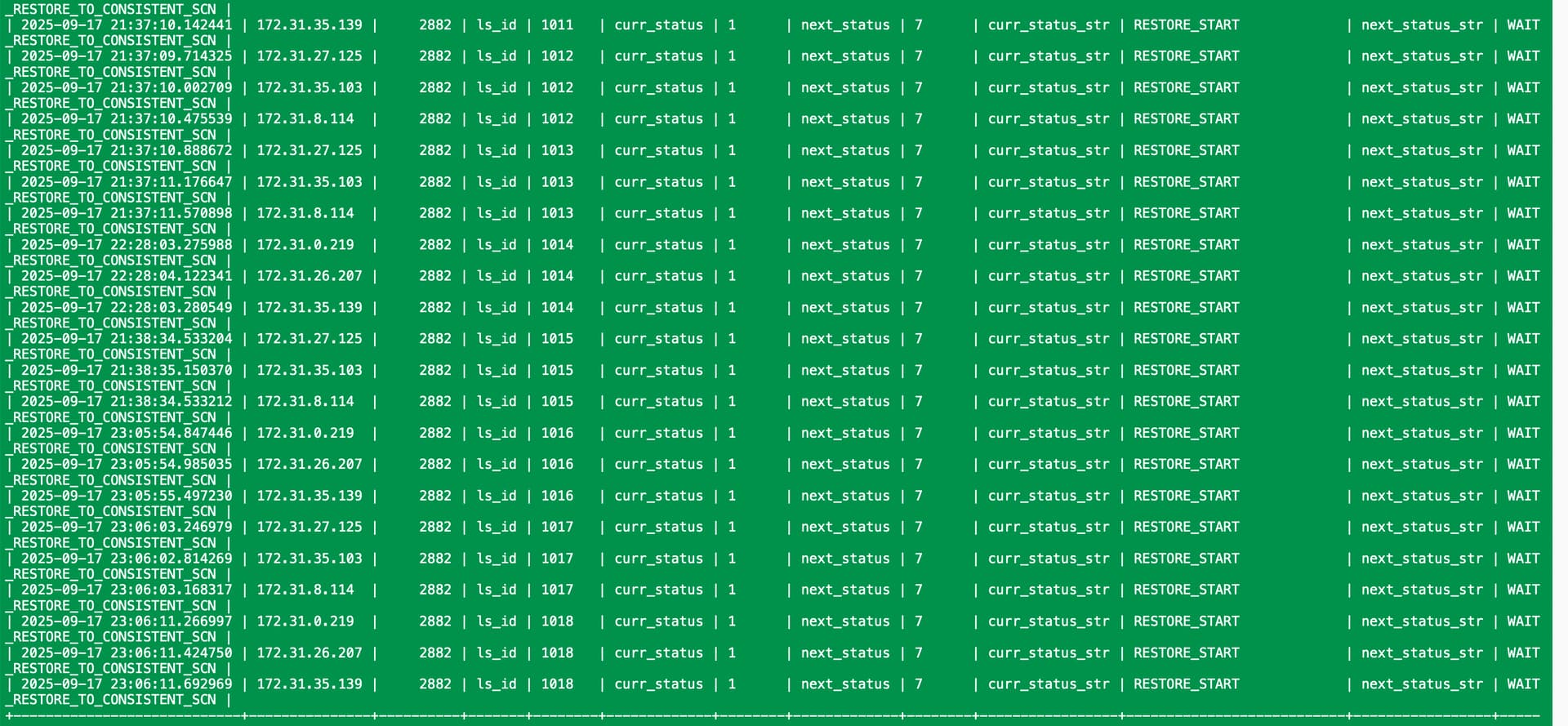The image size is (1568, 726).
Task: Click RESTORE_START in the 21:37:10.142441 row
Action: (1186, 25)
